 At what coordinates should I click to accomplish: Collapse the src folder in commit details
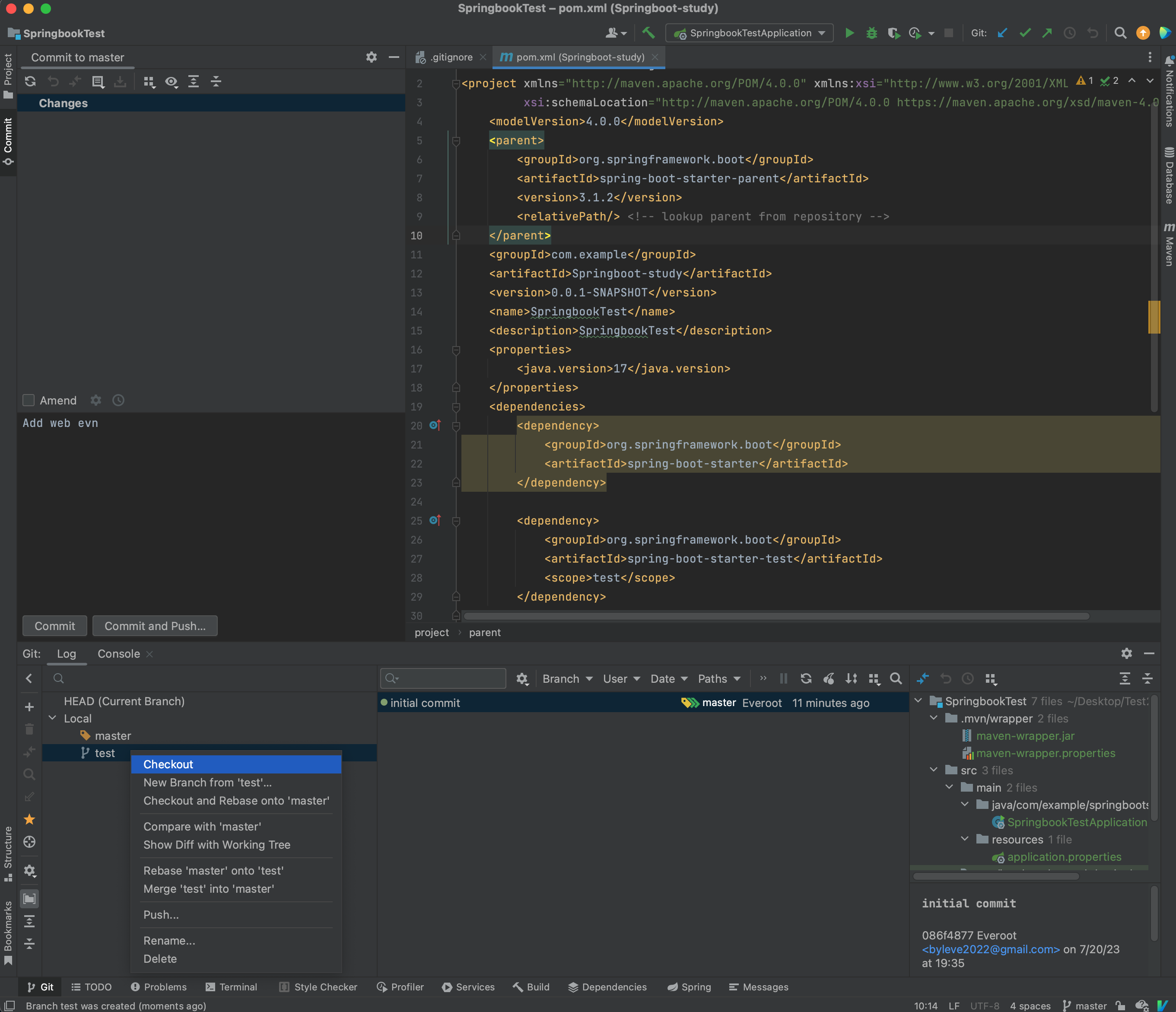pyautogui.click(x=933, y=770)
